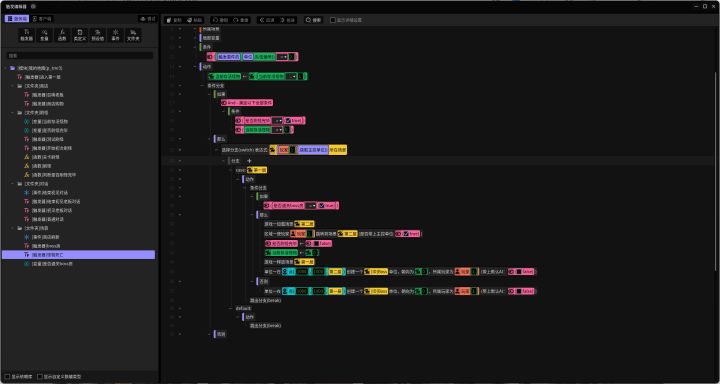Select the 预设值 tool icon in left toolbar
Viewport: 720px width, 384px height.
[97, 35]
